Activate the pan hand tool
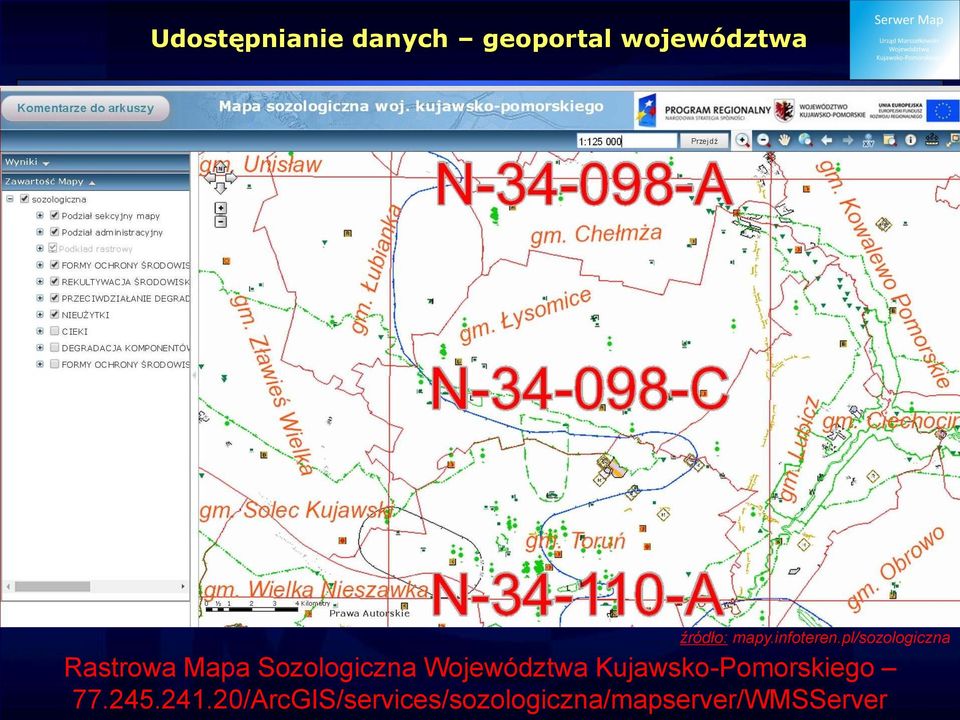 pos(784,140)
